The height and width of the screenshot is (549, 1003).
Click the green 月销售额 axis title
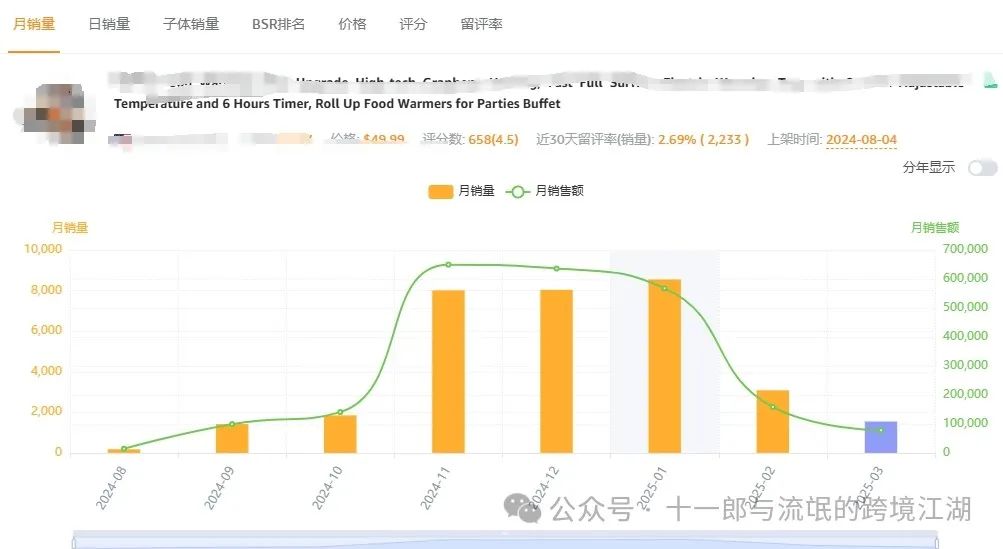pos(935,227)
